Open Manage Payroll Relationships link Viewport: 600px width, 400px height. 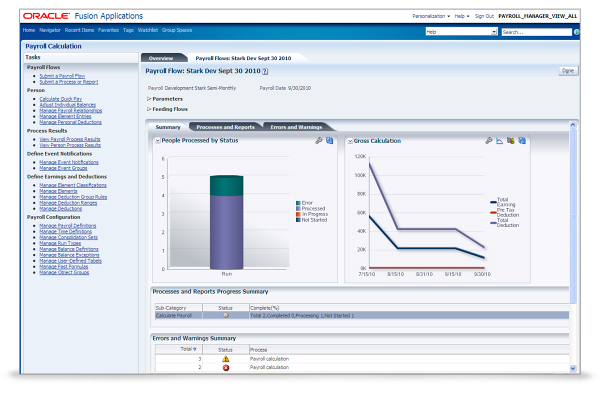[70, 111]
